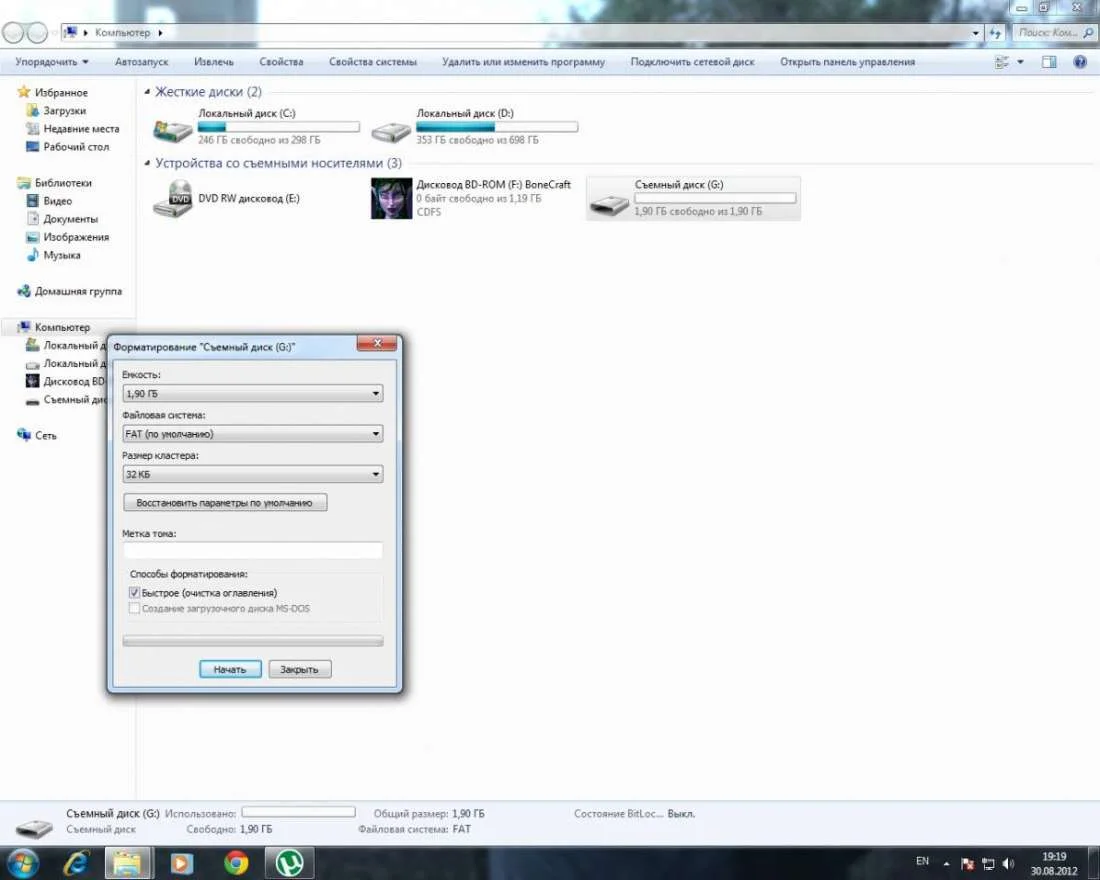Select Компьютер in the navigation tree
This screenshot has height=880, width=1100.
62,327
